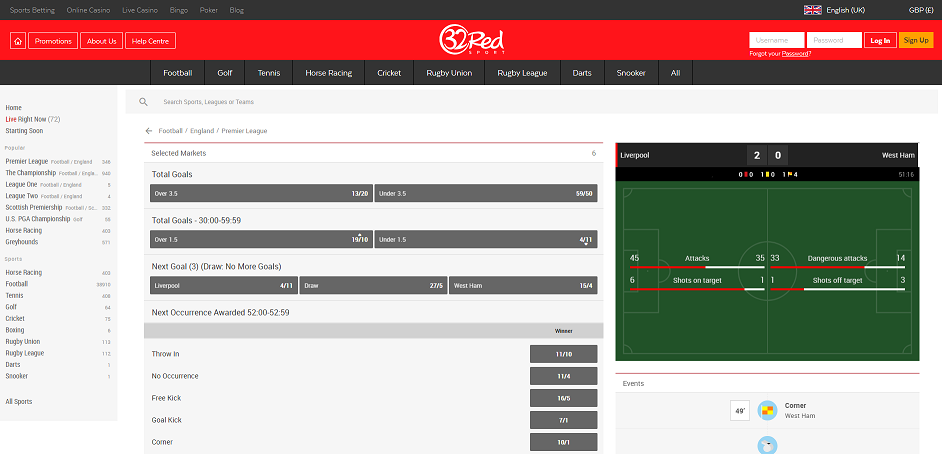Click the Sign Up button
Image resolution: width=942 pixels, height=454 pixels.
tap(916, 40)
